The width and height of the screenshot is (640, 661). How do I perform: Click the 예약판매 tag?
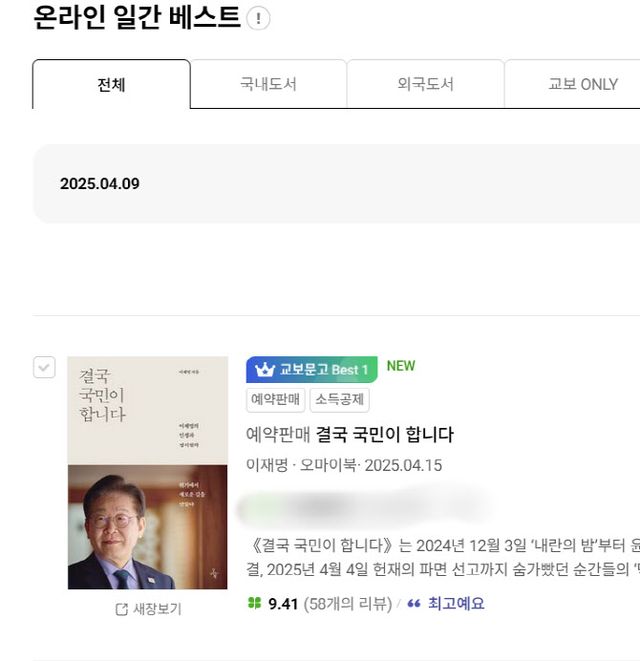[275, 401]
